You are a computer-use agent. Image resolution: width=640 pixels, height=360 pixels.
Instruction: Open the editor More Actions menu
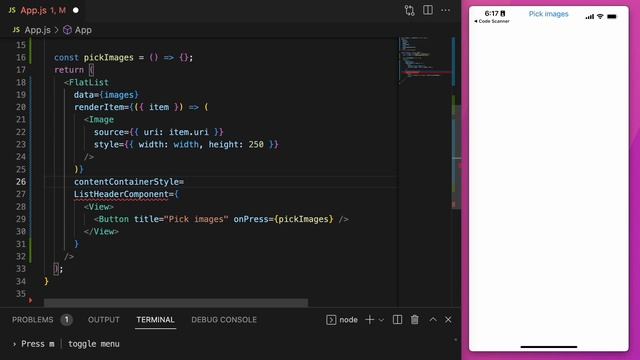[445, 10]
